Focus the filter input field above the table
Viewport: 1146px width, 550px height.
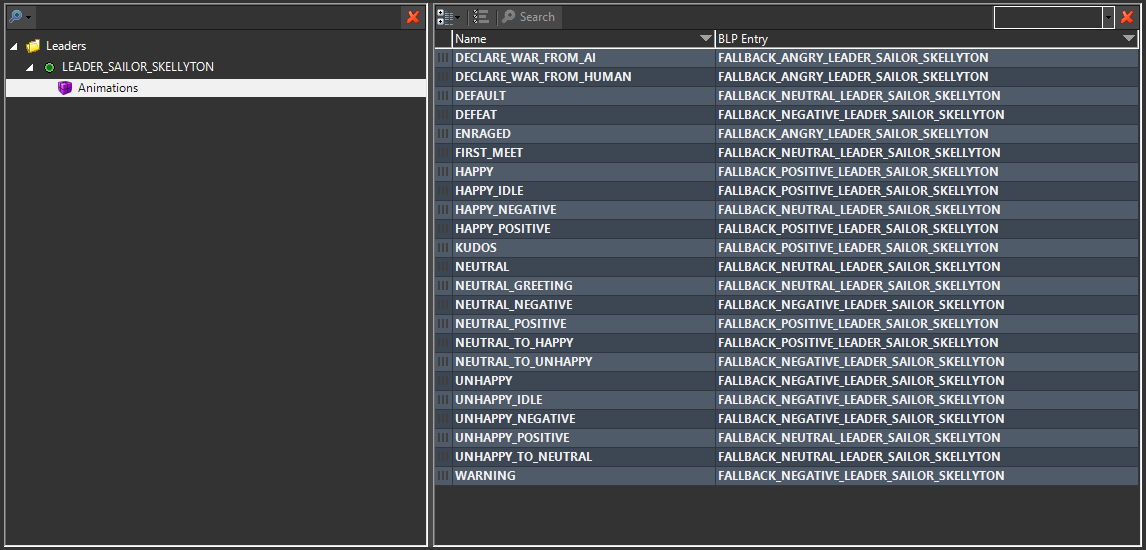click(1048, 17)
